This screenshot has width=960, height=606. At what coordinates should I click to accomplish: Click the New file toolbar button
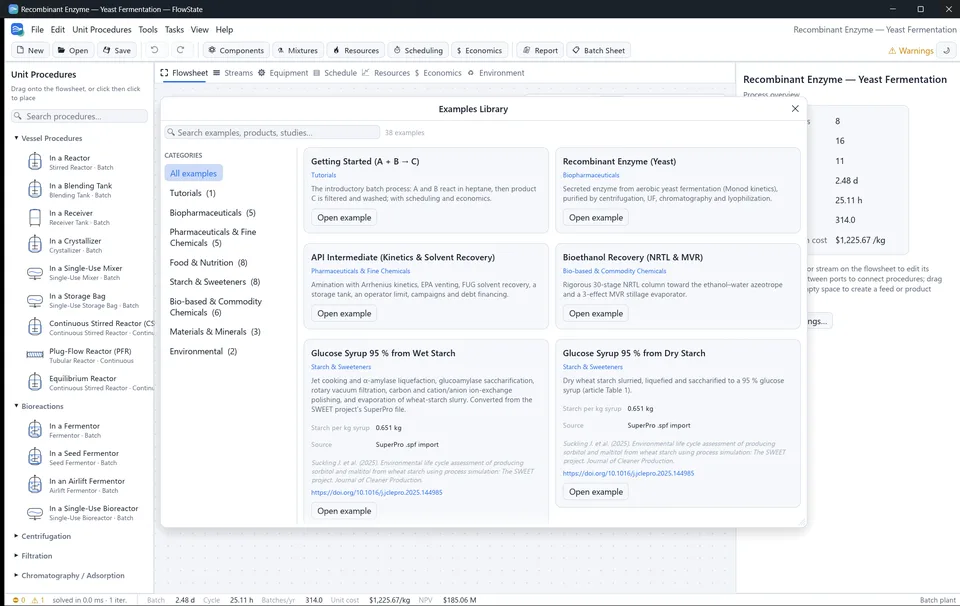point(30,50)
